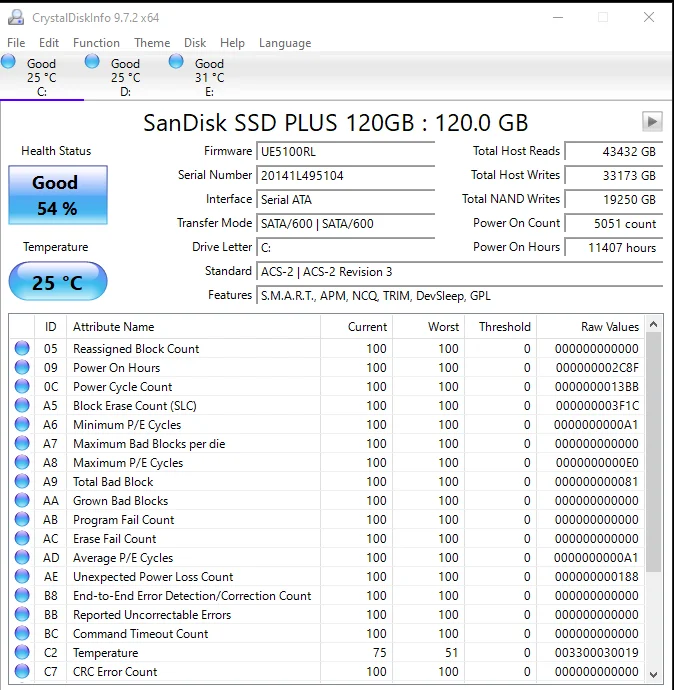This screenshot has height=690, width=674.
Task: Click status orb beside Temperature attribute row
Action: tap(22, 653)
